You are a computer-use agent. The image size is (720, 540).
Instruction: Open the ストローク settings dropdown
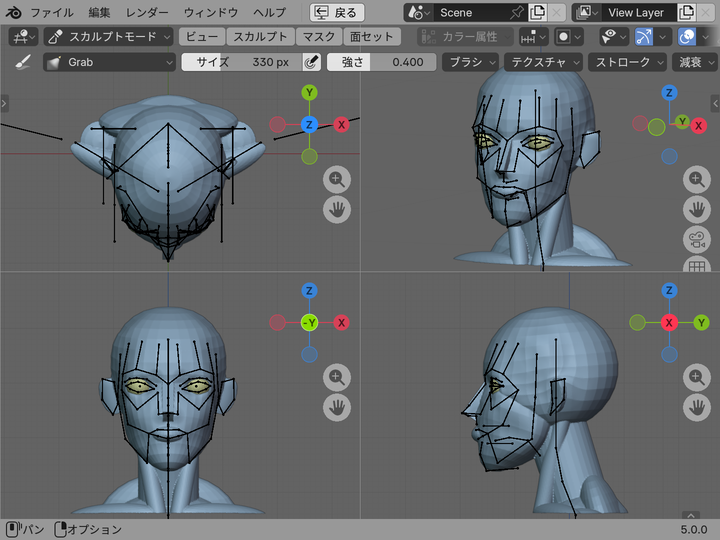click(x=627, y=62)
